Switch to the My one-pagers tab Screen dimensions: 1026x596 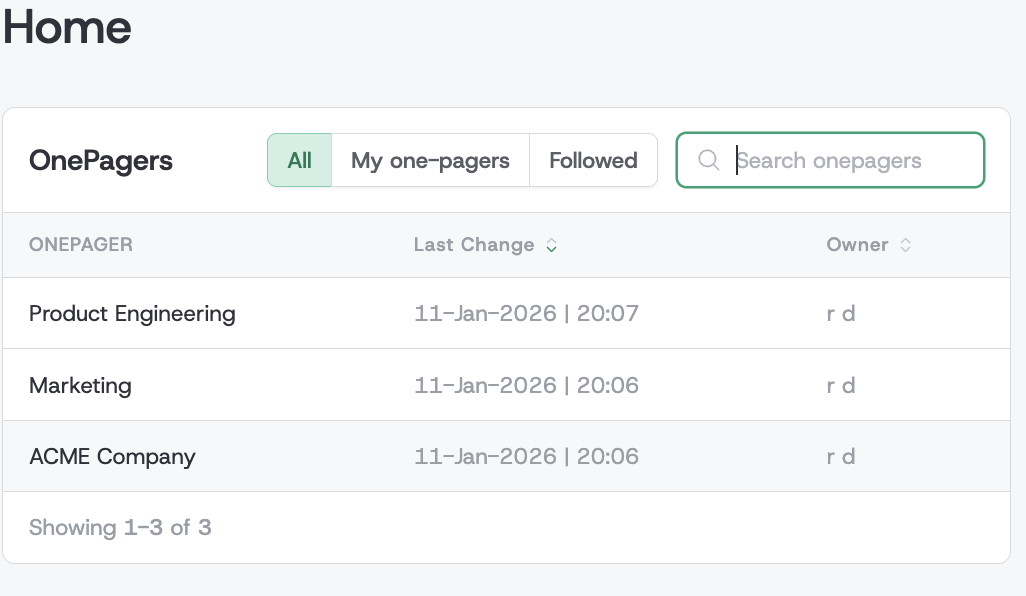pyautogui.click(x=430, y=160)
